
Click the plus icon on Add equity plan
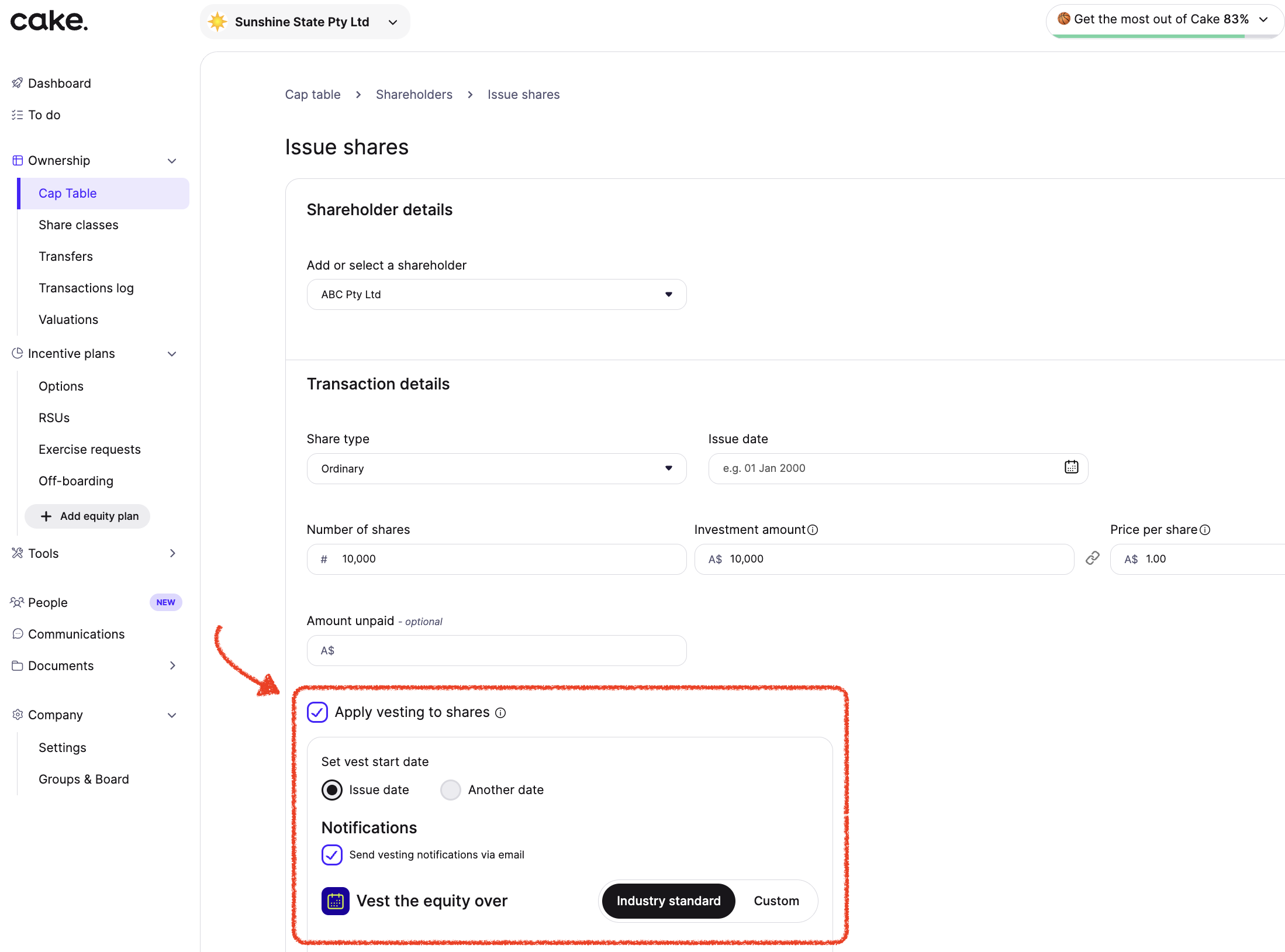click(46, 516)
